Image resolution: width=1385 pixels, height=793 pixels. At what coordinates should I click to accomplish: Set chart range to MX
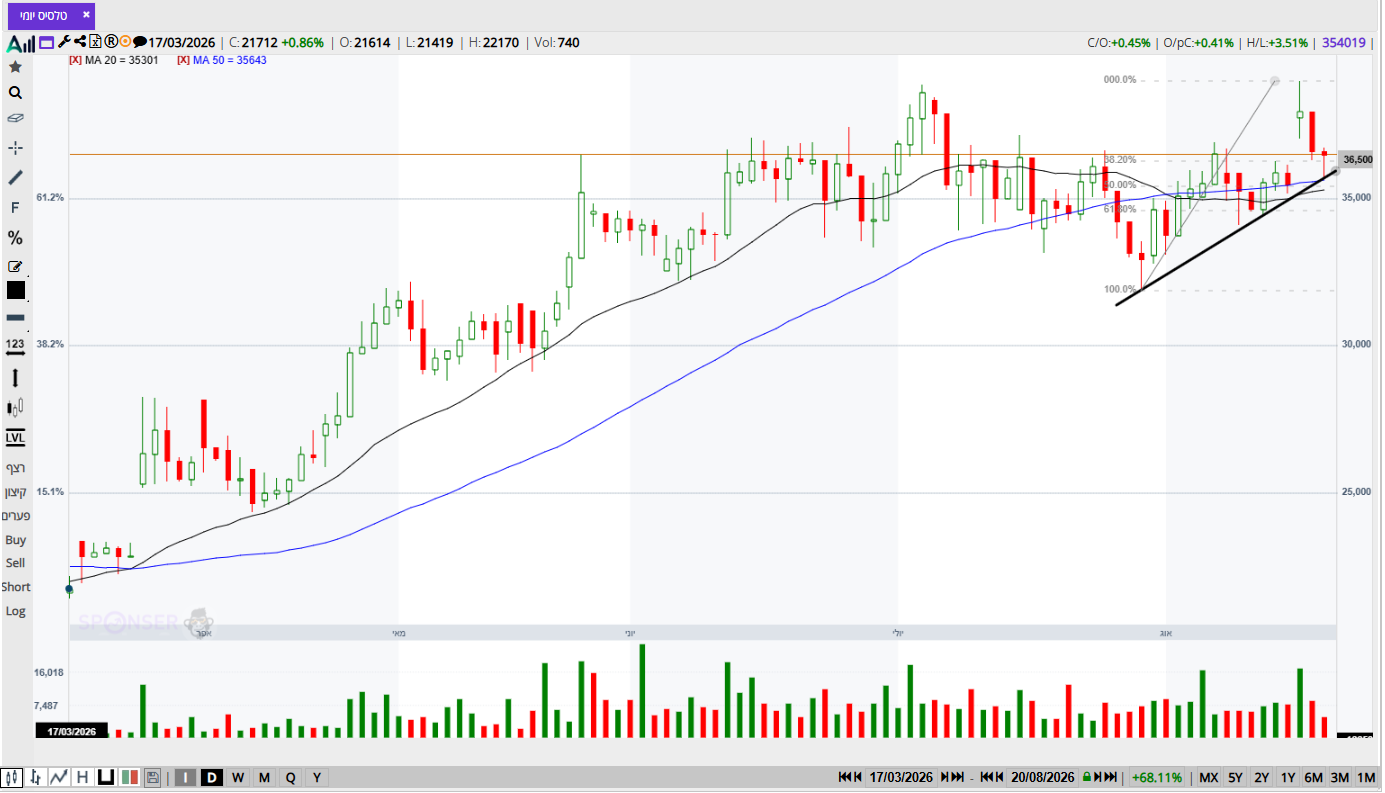point(1209,777)
